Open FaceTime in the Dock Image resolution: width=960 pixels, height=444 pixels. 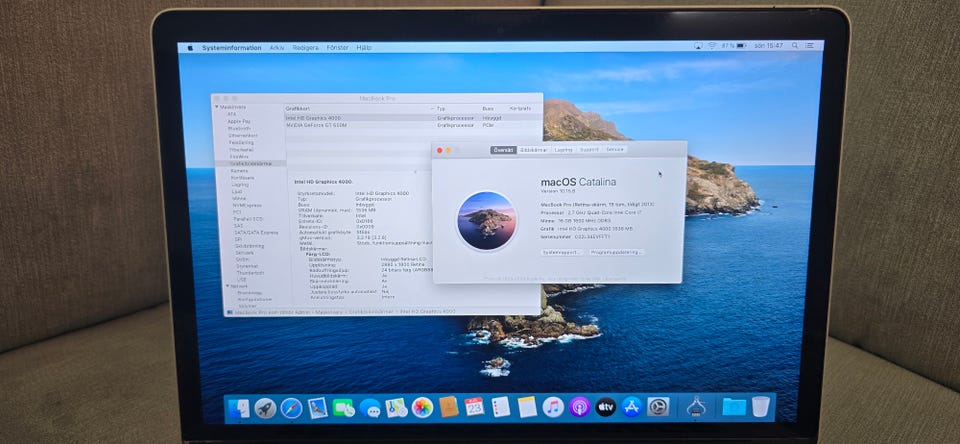click(343, 408)
